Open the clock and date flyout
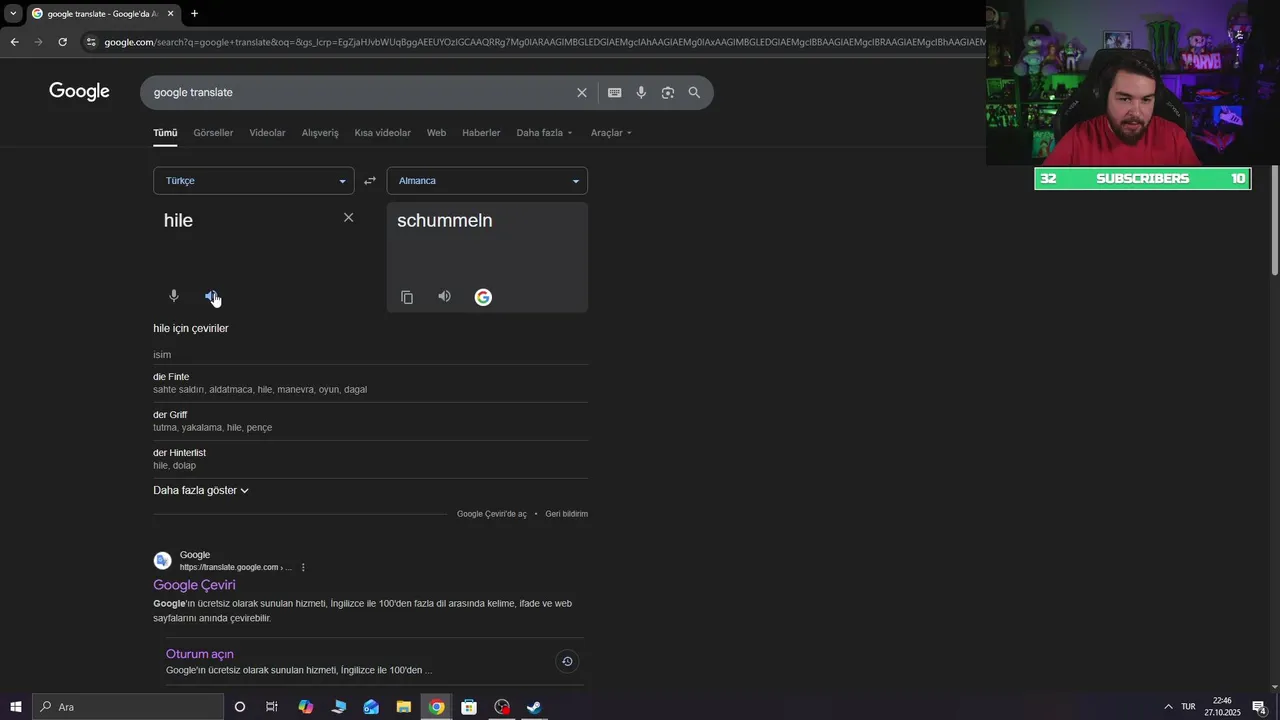1280x720 pixels. pyautogui.click(x=1222, y=707)
